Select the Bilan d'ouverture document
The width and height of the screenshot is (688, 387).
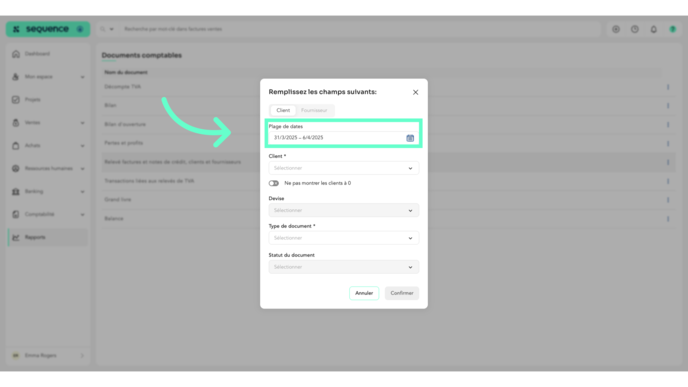pos(125,125)
